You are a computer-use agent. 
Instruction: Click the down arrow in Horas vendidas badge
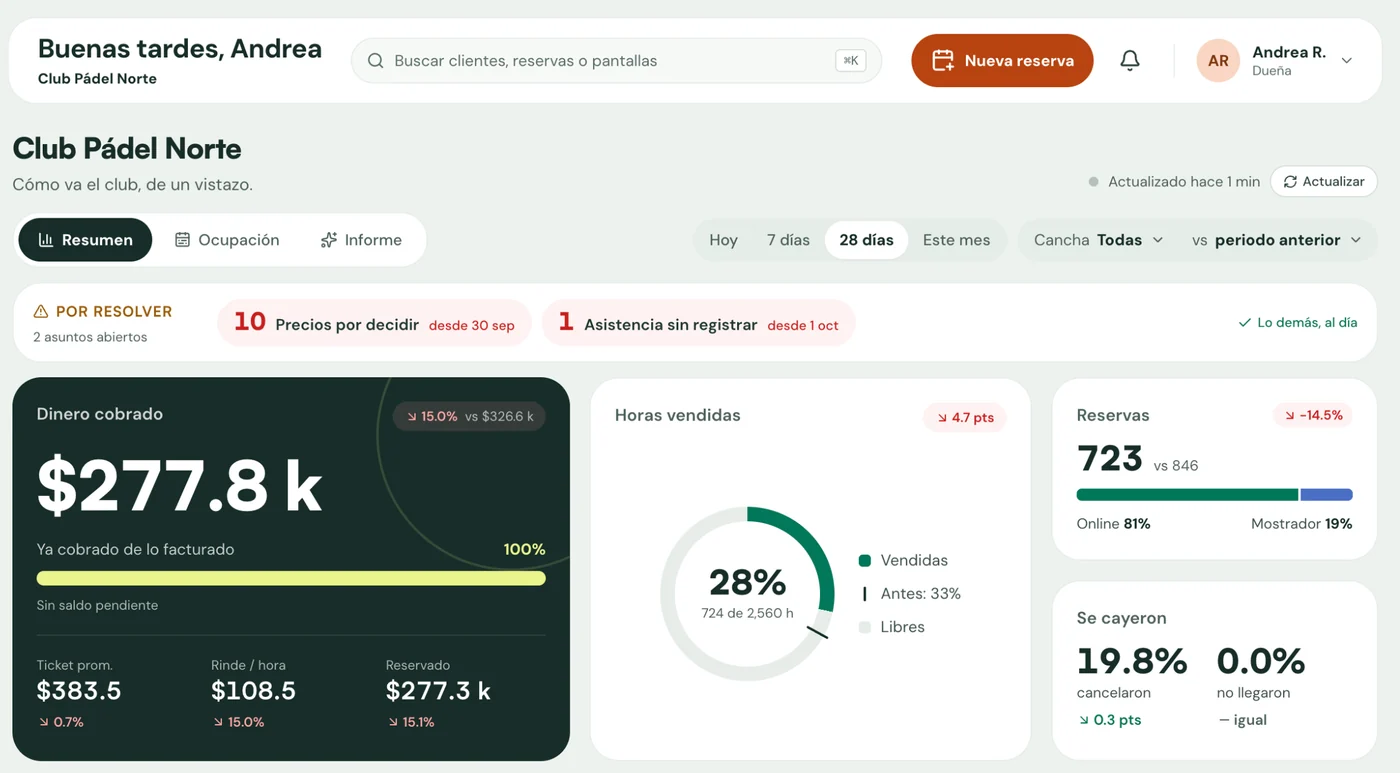click(x=942, y=418)
